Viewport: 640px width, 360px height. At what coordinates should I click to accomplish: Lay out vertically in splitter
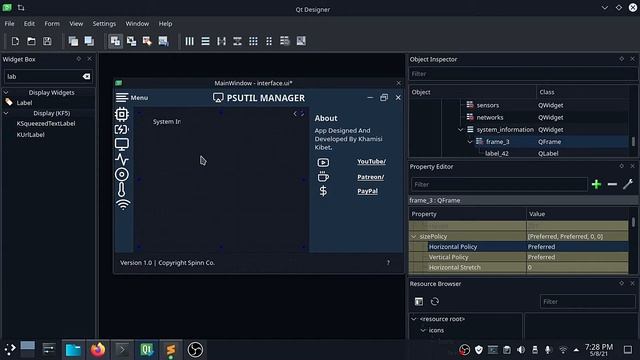coord(237,41)
